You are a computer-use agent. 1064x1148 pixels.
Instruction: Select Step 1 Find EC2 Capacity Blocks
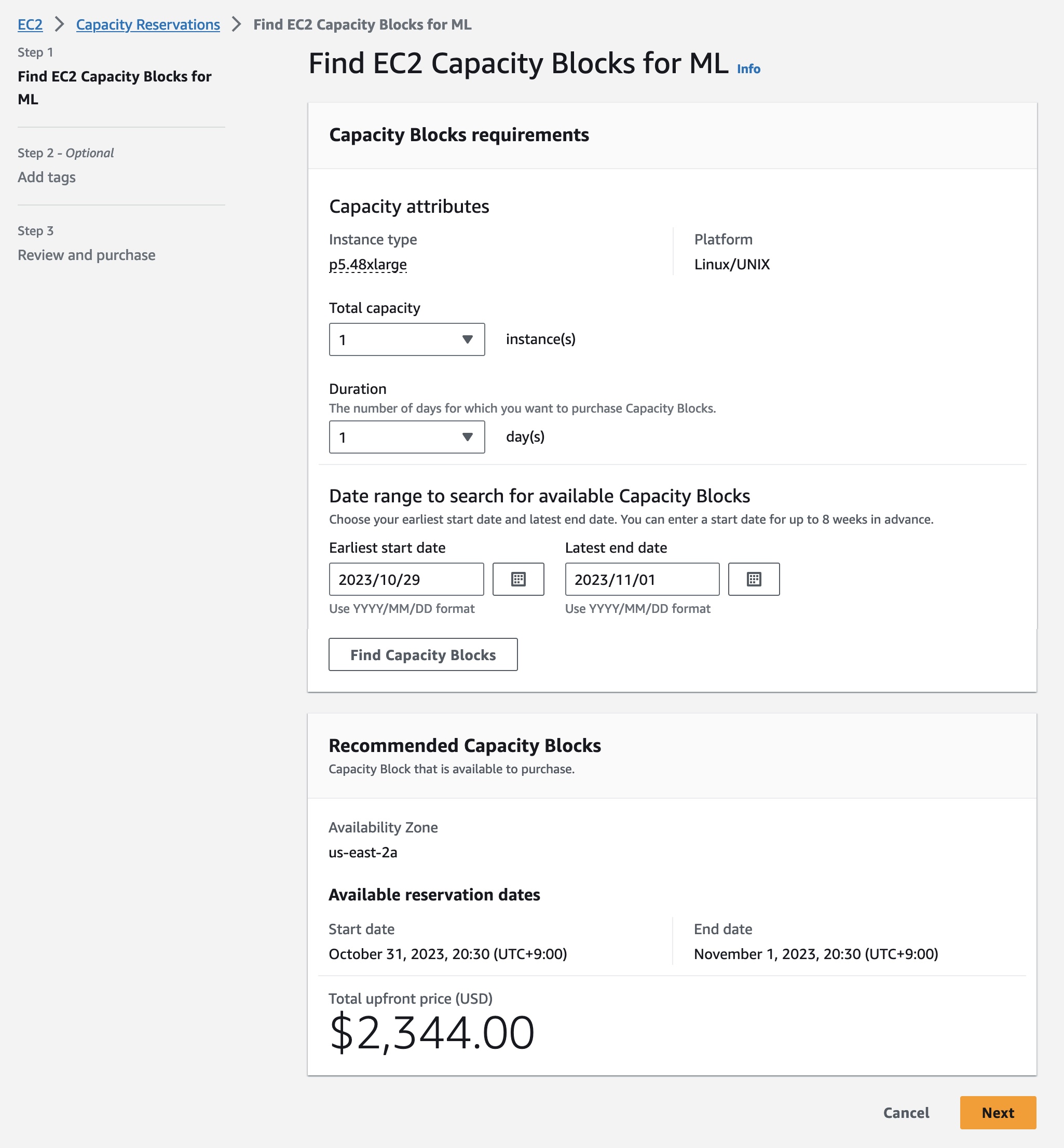pos(114,88)
